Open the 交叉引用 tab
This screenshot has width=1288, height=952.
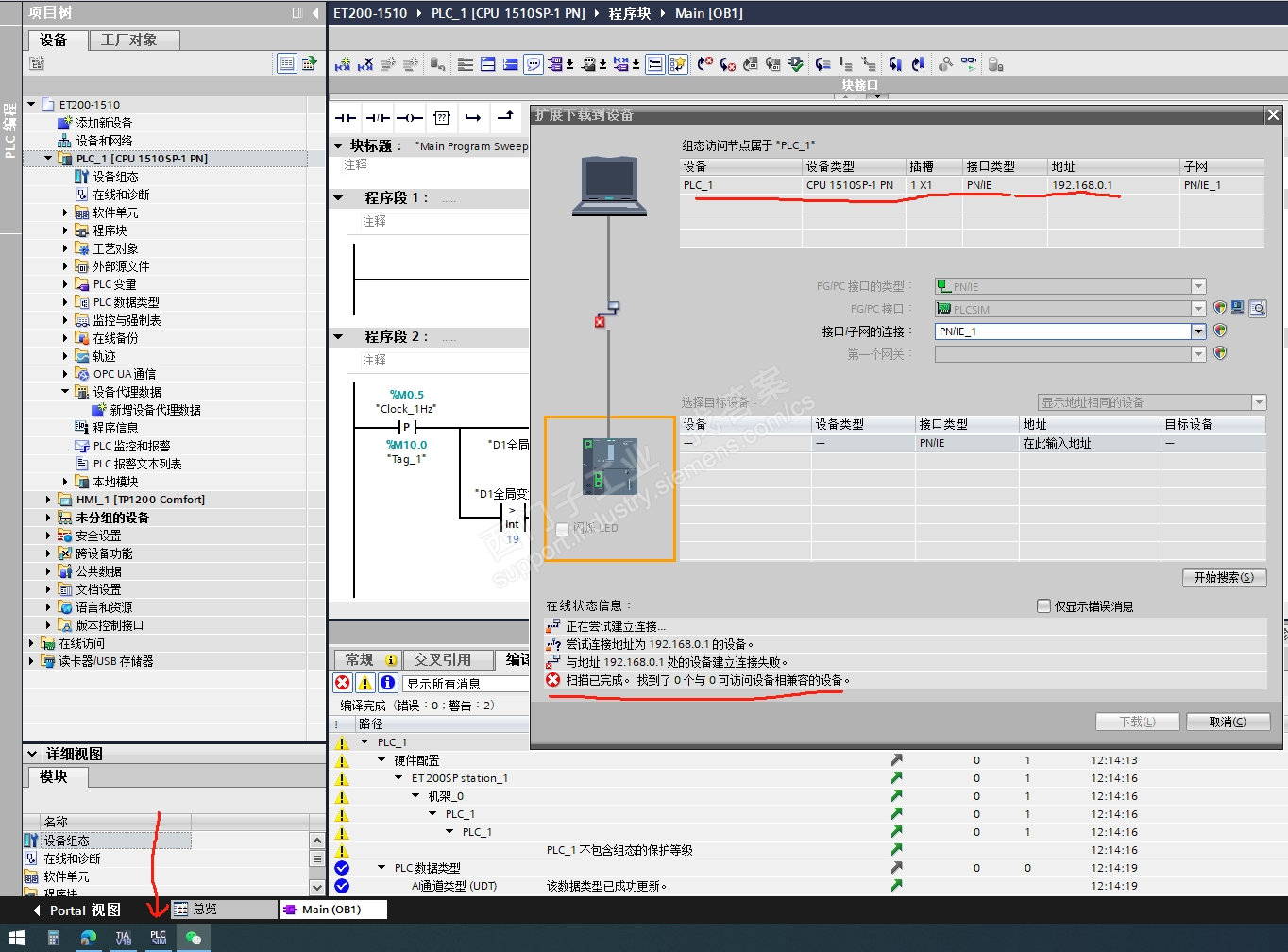(x=443, y=659)
